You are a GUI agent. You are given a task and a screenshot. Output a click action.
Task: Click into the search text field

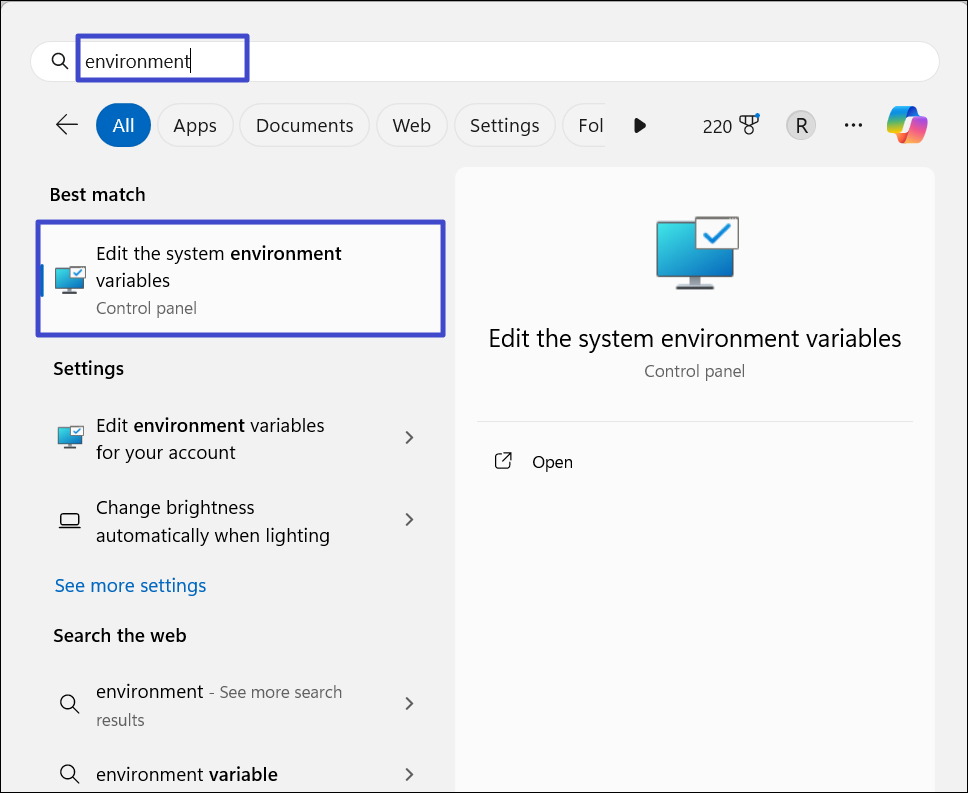point(500,61)
